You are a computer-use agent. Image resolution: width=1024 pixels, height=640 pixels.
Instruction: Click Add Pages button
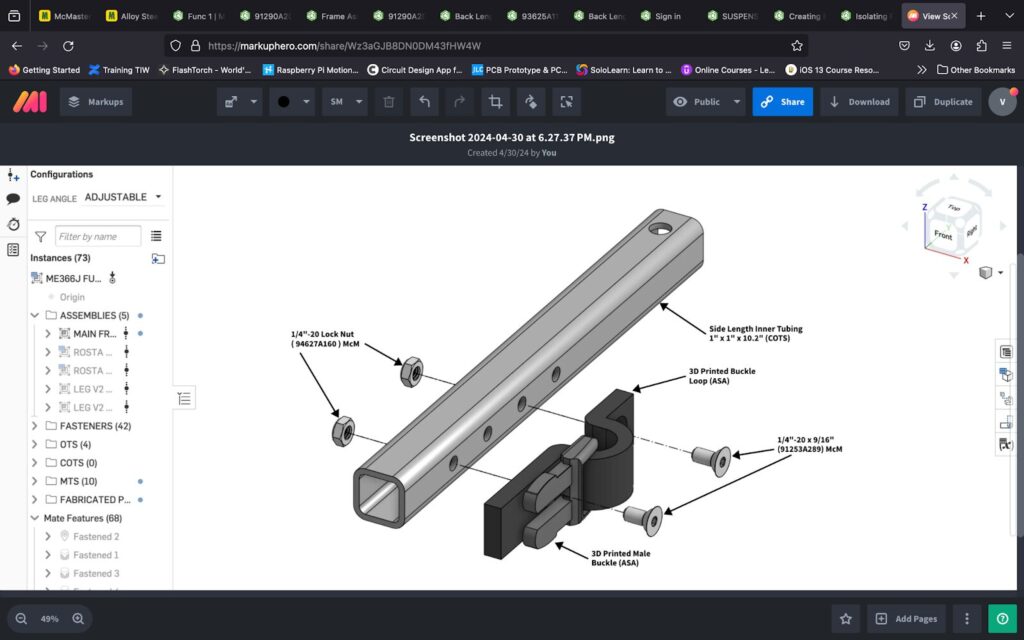coord(906,619)
